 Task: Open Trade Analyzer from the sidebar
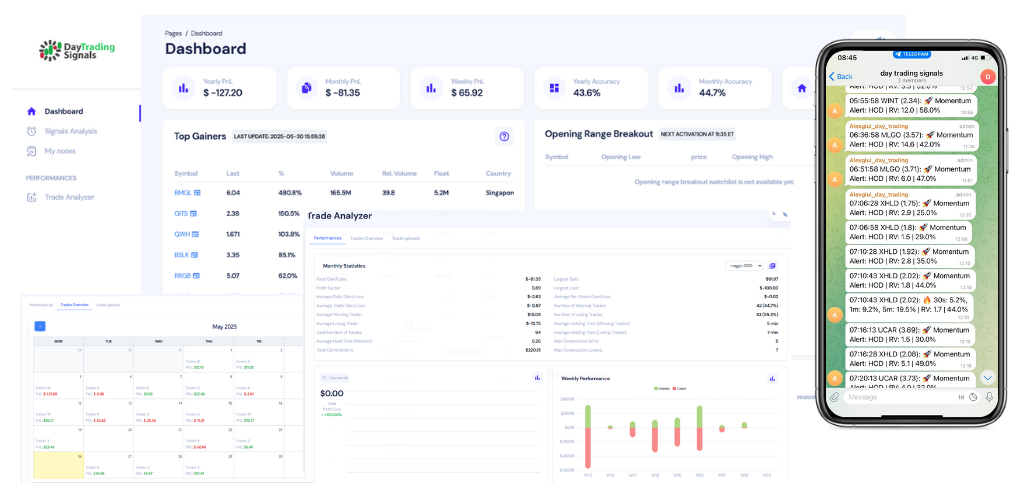click(x=69, y=197)
